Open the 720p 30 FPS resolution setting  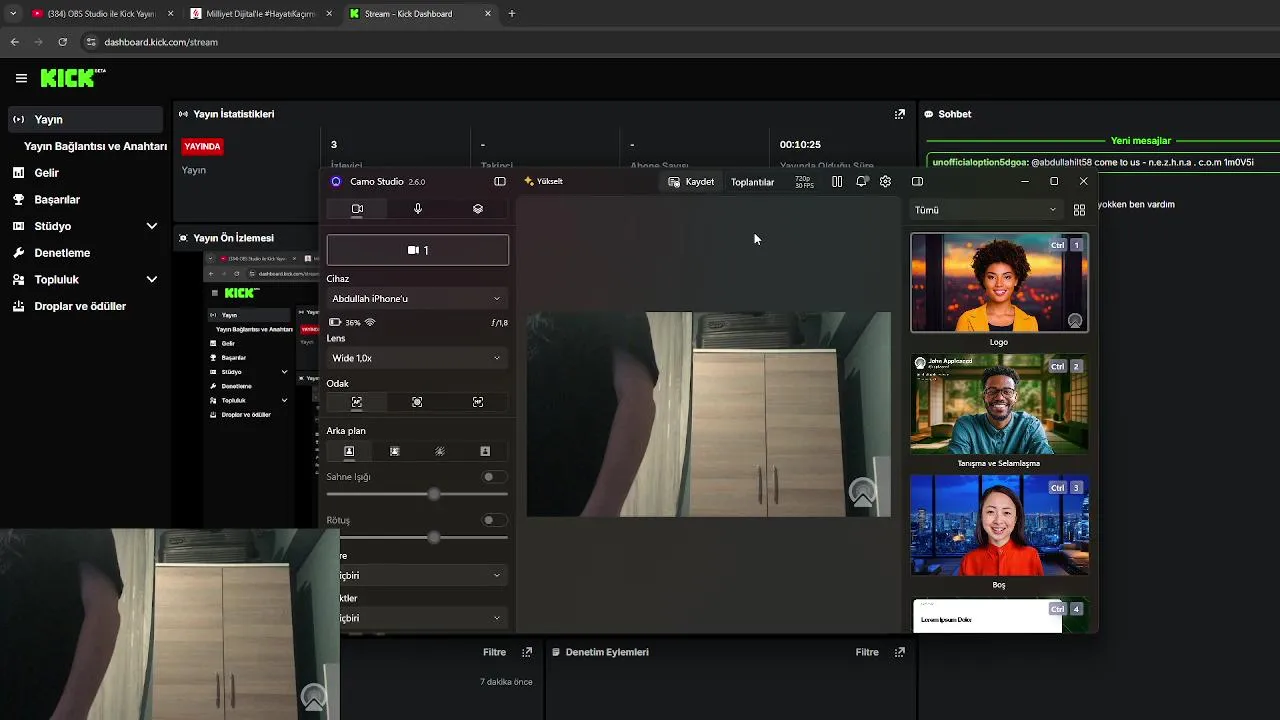tap(804, 182)
